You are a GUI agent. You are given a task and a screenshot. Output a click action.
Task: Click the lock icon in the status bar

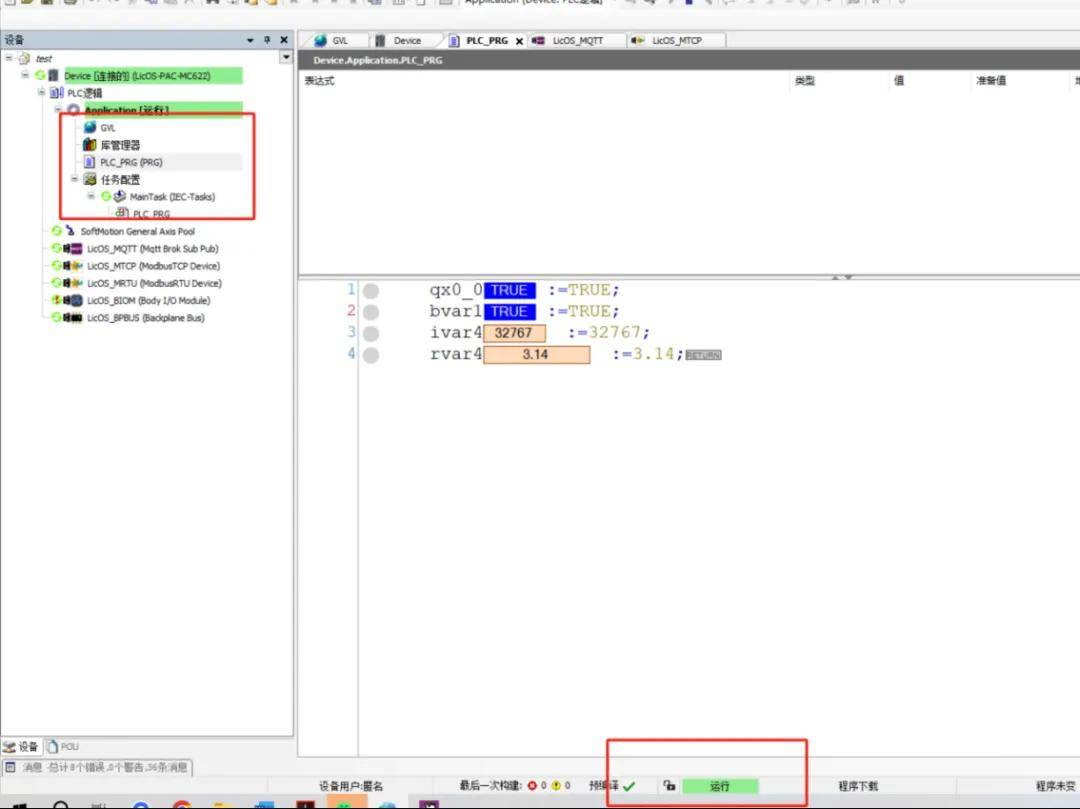[x=669, y=787]
